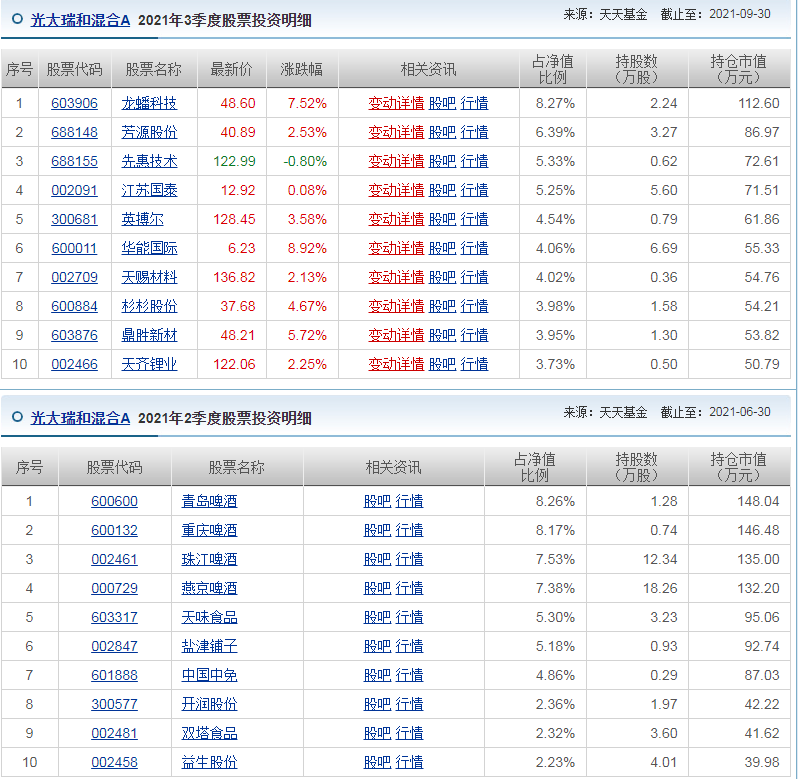Open stock code 603906 link
The height and width of the screenshot is (779, 798).
click(74, 103)
